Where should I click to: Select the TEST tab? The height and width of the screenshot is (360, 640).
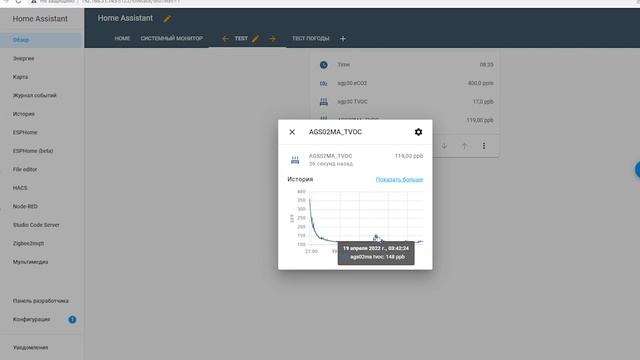[x=241, y=38]
